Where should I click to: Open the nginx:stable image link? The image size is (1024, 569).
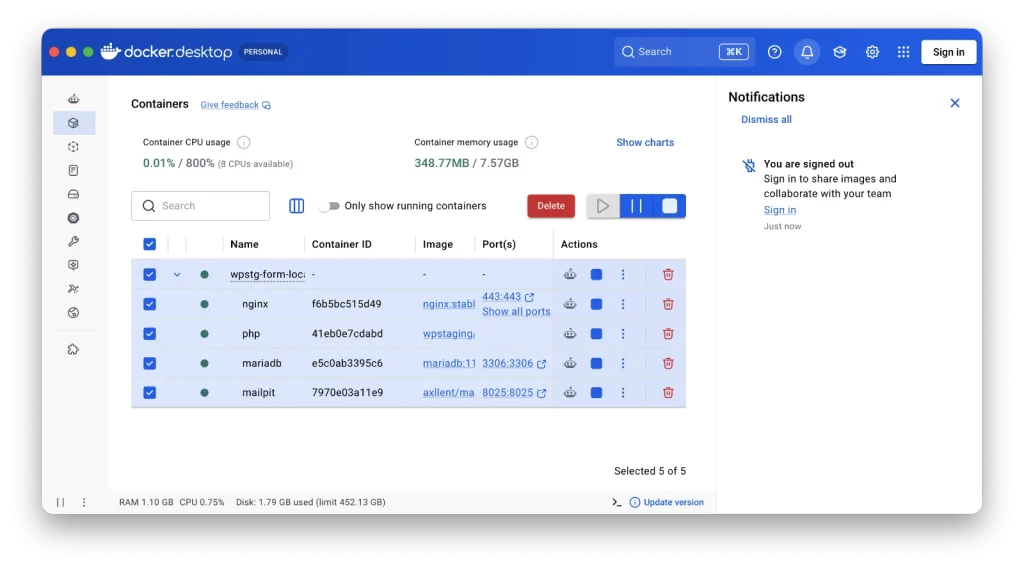[449, 304]
